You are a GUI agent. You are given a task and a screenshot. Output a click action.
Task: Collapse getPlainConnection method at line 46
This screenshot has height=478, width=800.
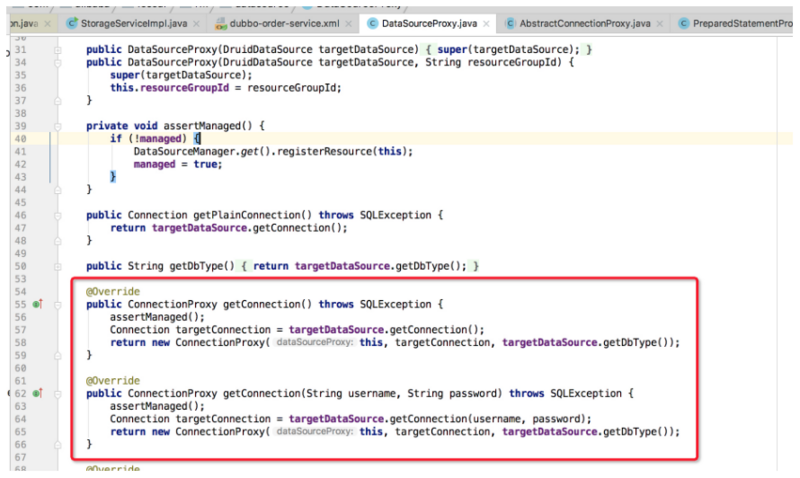pyautogui.click(x=58, y=216)
